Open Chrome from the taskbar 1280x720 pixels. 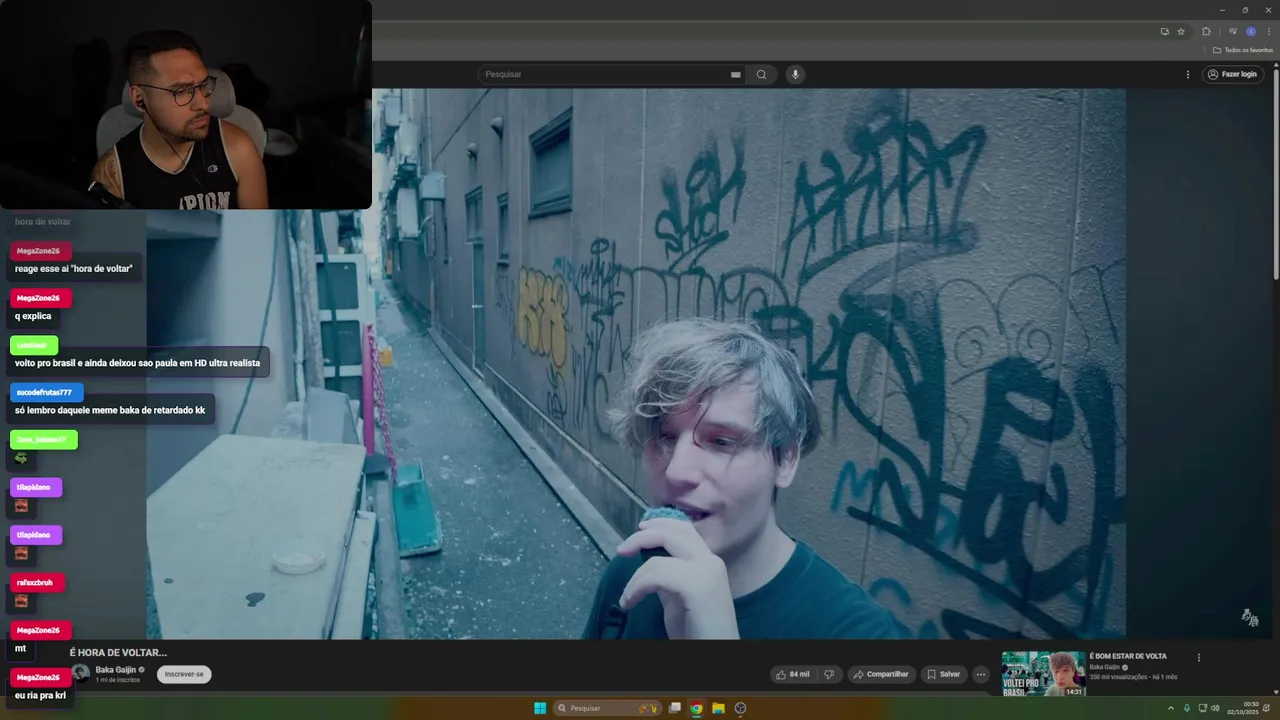(x=696, y=708)
